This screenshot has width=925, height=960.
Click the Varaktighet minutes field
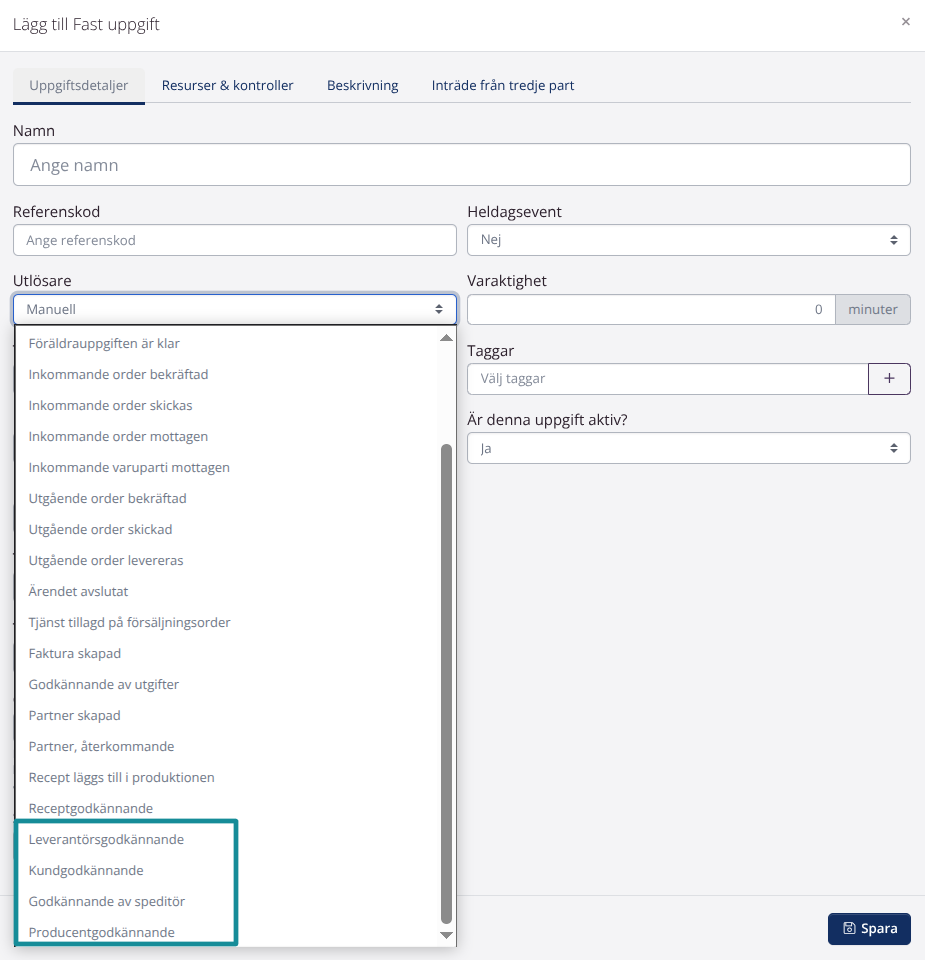click(x=650, y=310)
